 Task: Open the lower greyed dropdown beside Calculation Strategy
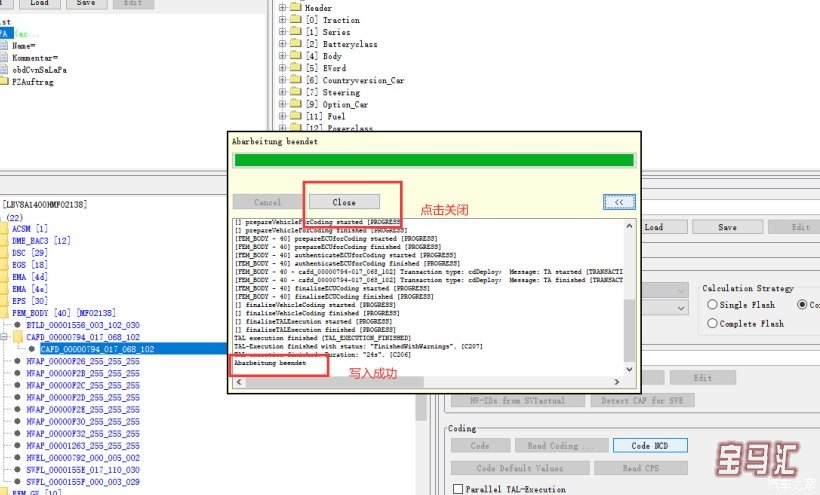point(681,308)
